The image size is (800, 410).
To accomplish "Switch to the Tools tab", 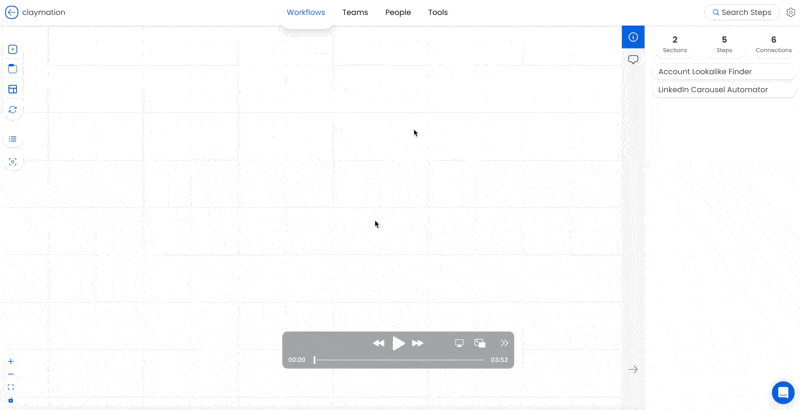I will (438, 12).
